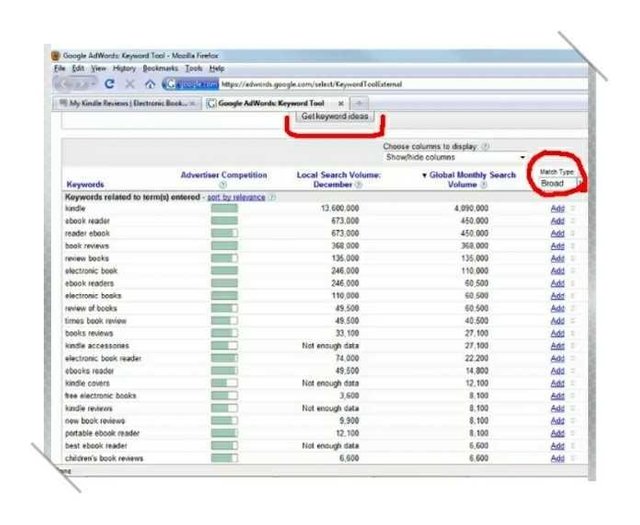Add the kindle covers keyword
640x525 pixels.
pyautogui.click(x=558, y=383)
